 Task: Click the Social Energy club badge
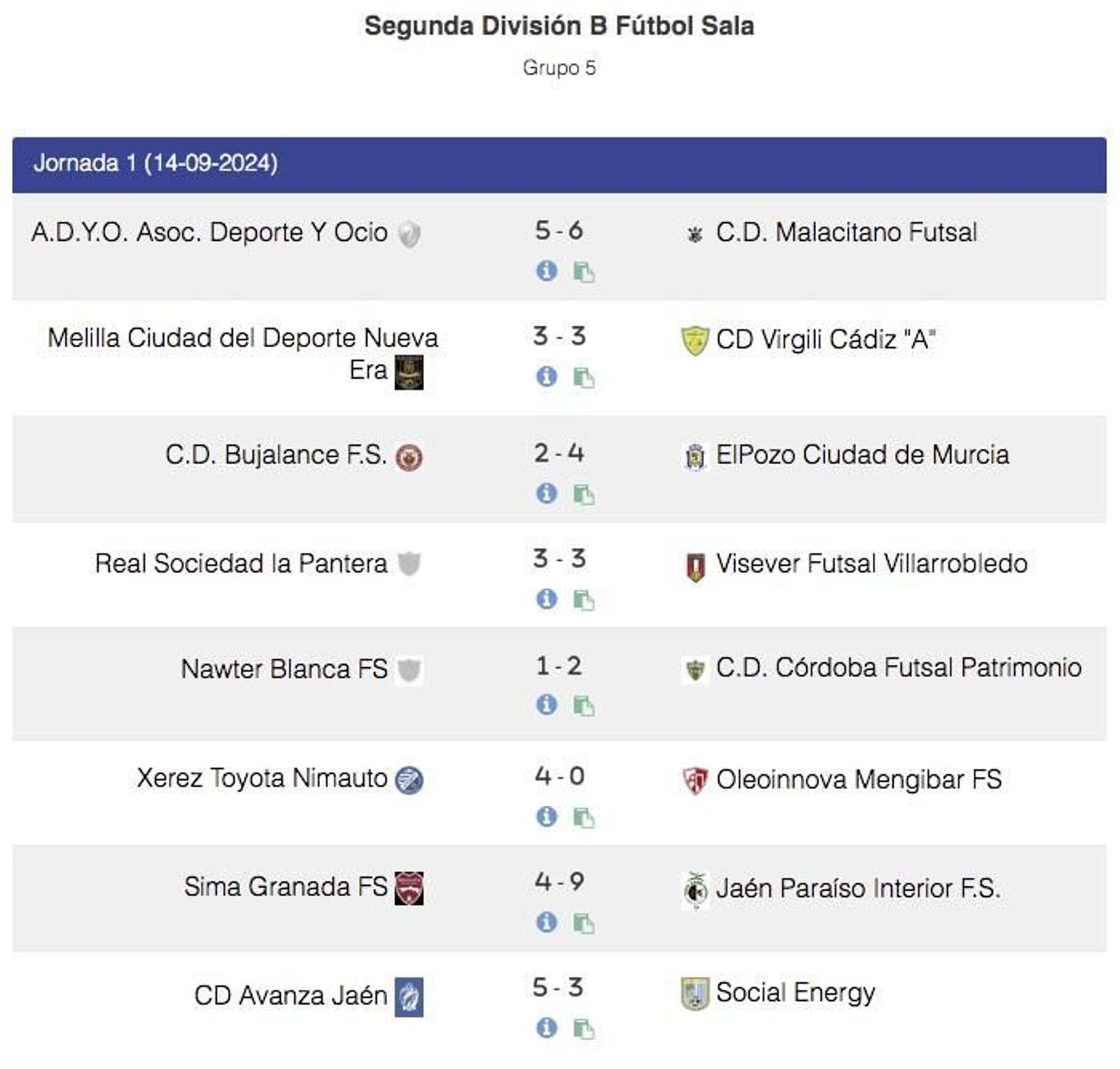pyautogui.click(x=696, y=992)
